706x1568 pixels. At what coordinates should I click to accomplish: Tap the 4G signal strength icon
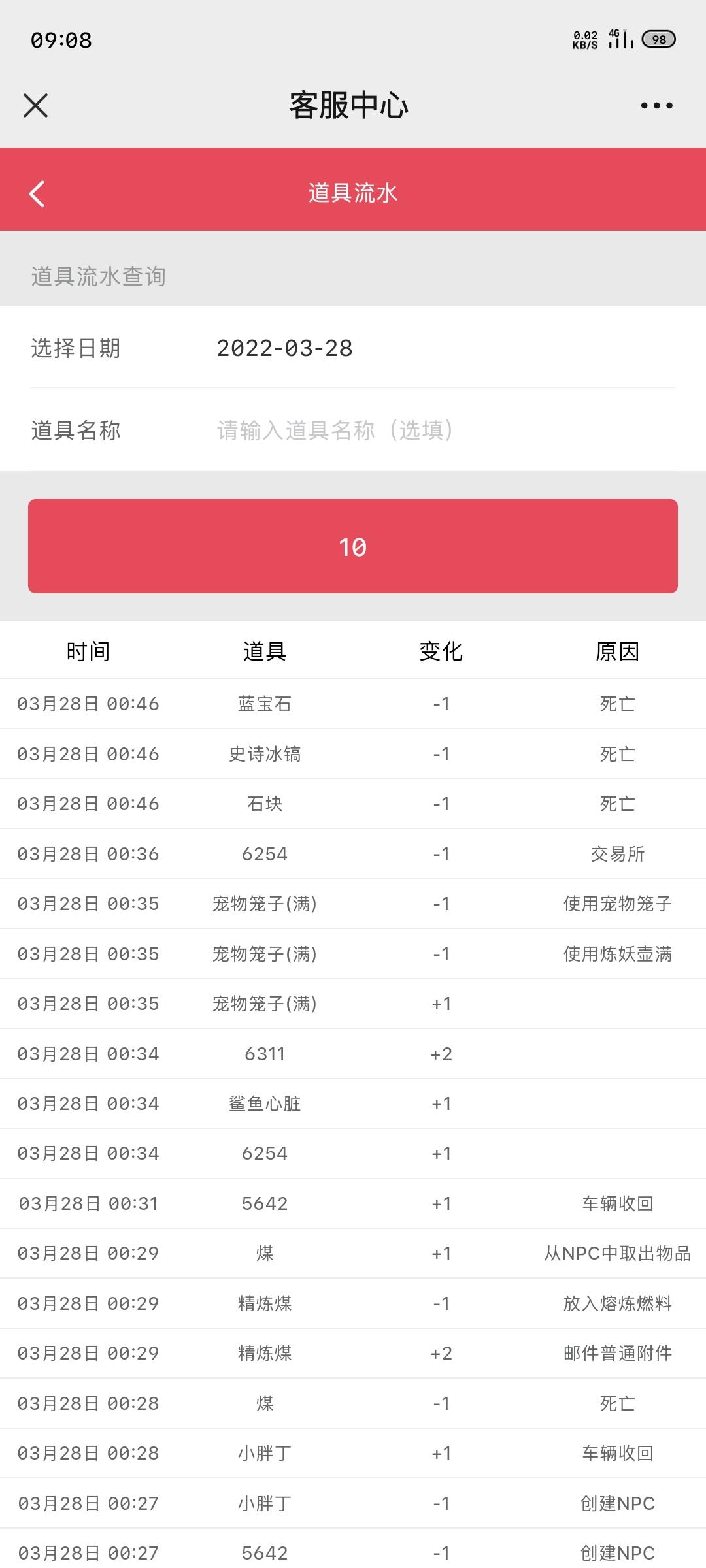click(x=620, y=39)
